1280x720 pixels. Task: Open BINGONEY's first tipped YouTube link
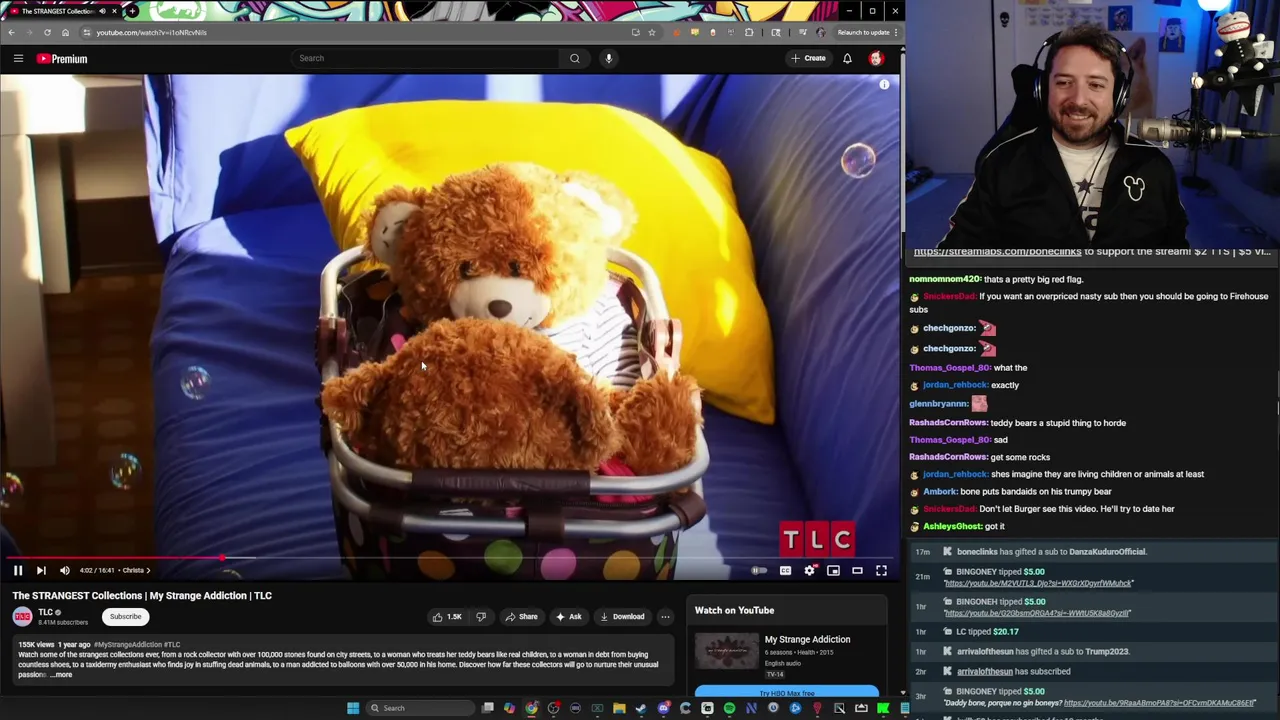[x=1038, y=583]
